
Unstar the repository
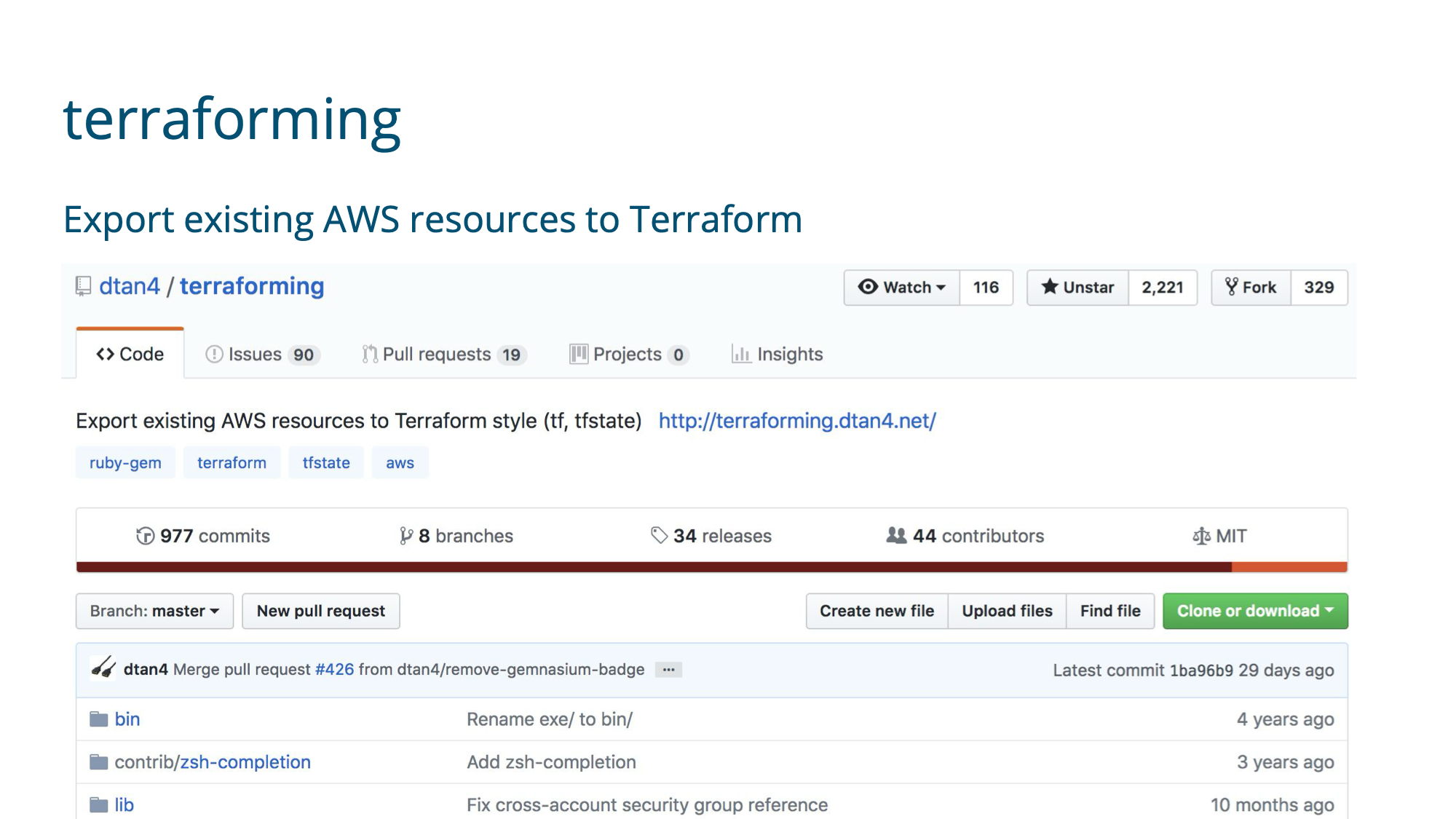click(1078, 288)
